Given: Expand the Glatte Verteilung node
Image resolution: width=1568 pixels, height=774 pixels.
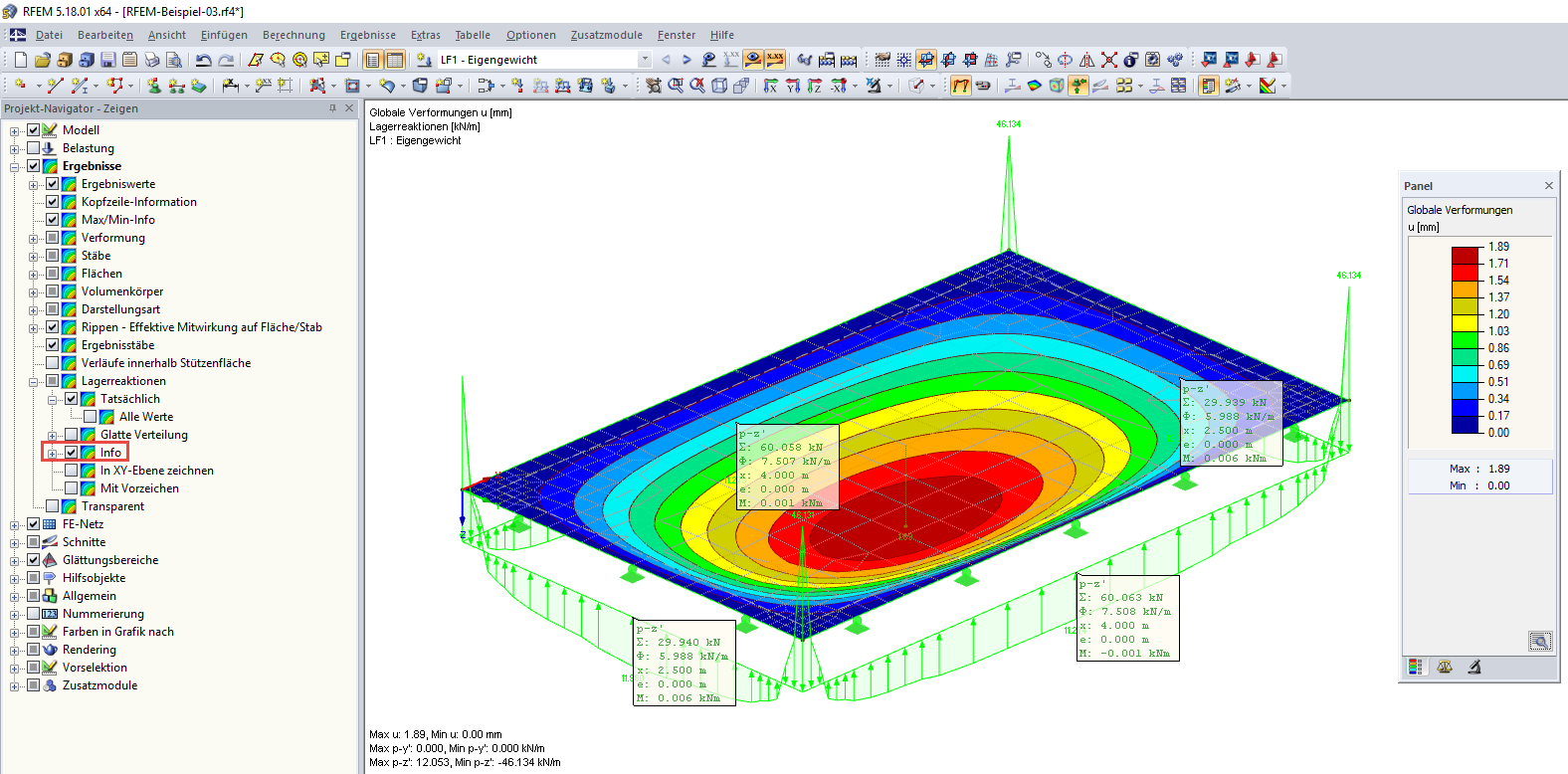Looking at the screenshot, I should [x=52, y=435].
